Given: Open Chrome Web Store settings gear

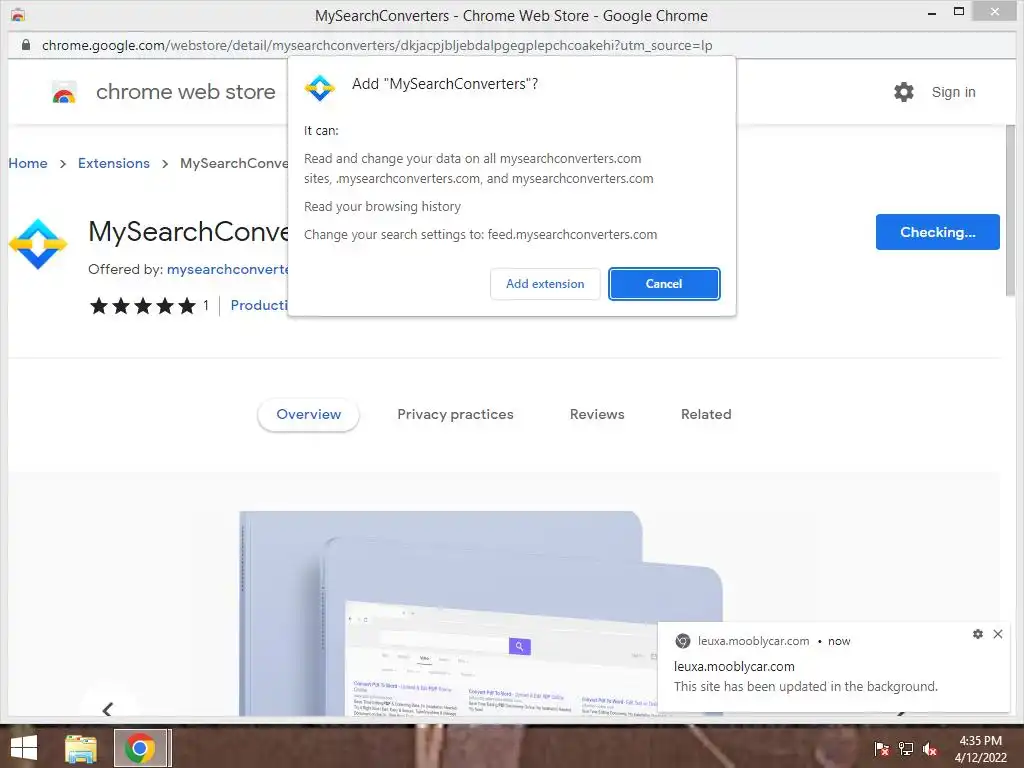Looking at the screenshot, I should (x=904, y=92).
